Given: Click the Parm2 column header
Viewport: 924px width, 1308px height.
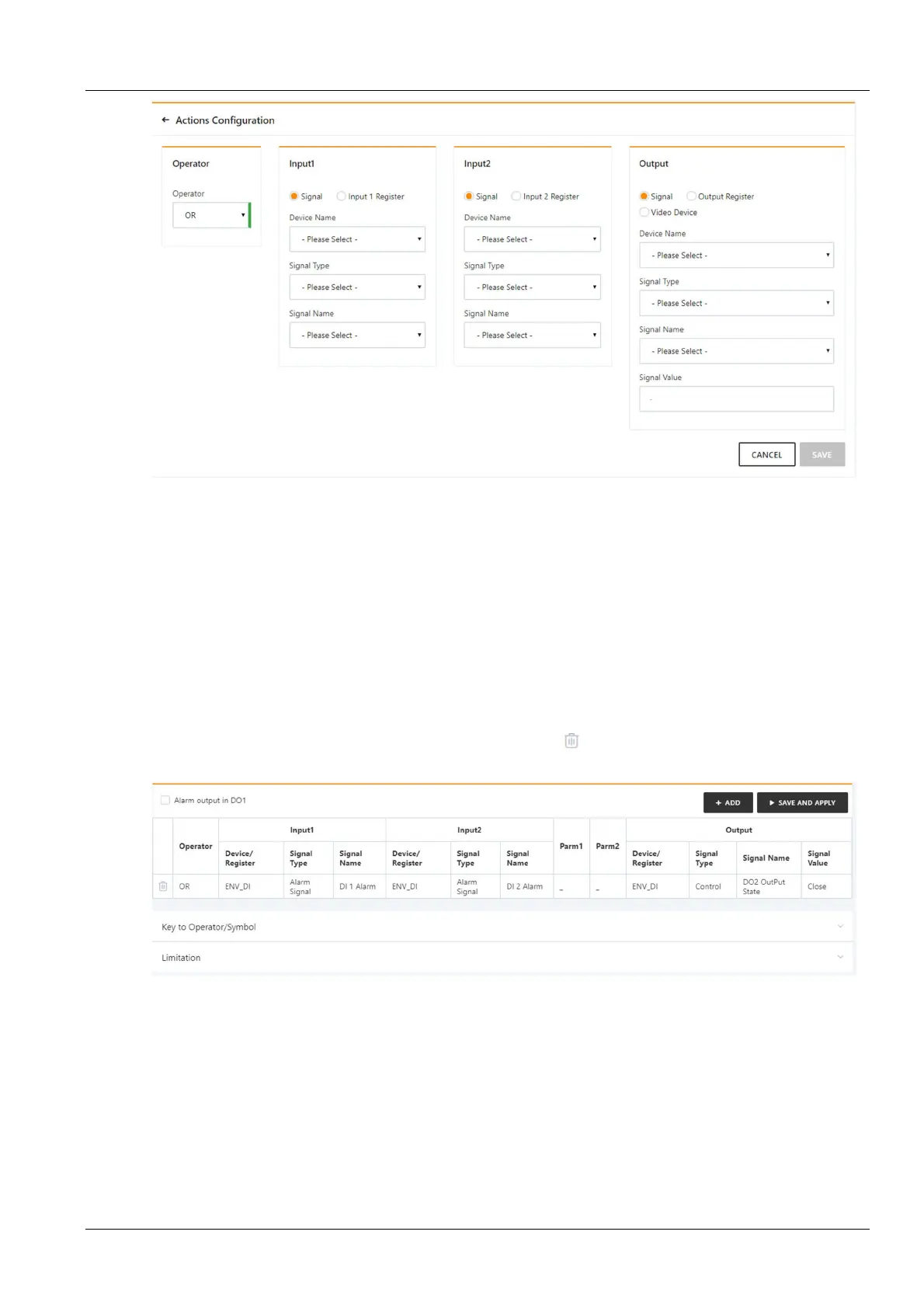Looking at the screenshot, I should tap(608, 846).
